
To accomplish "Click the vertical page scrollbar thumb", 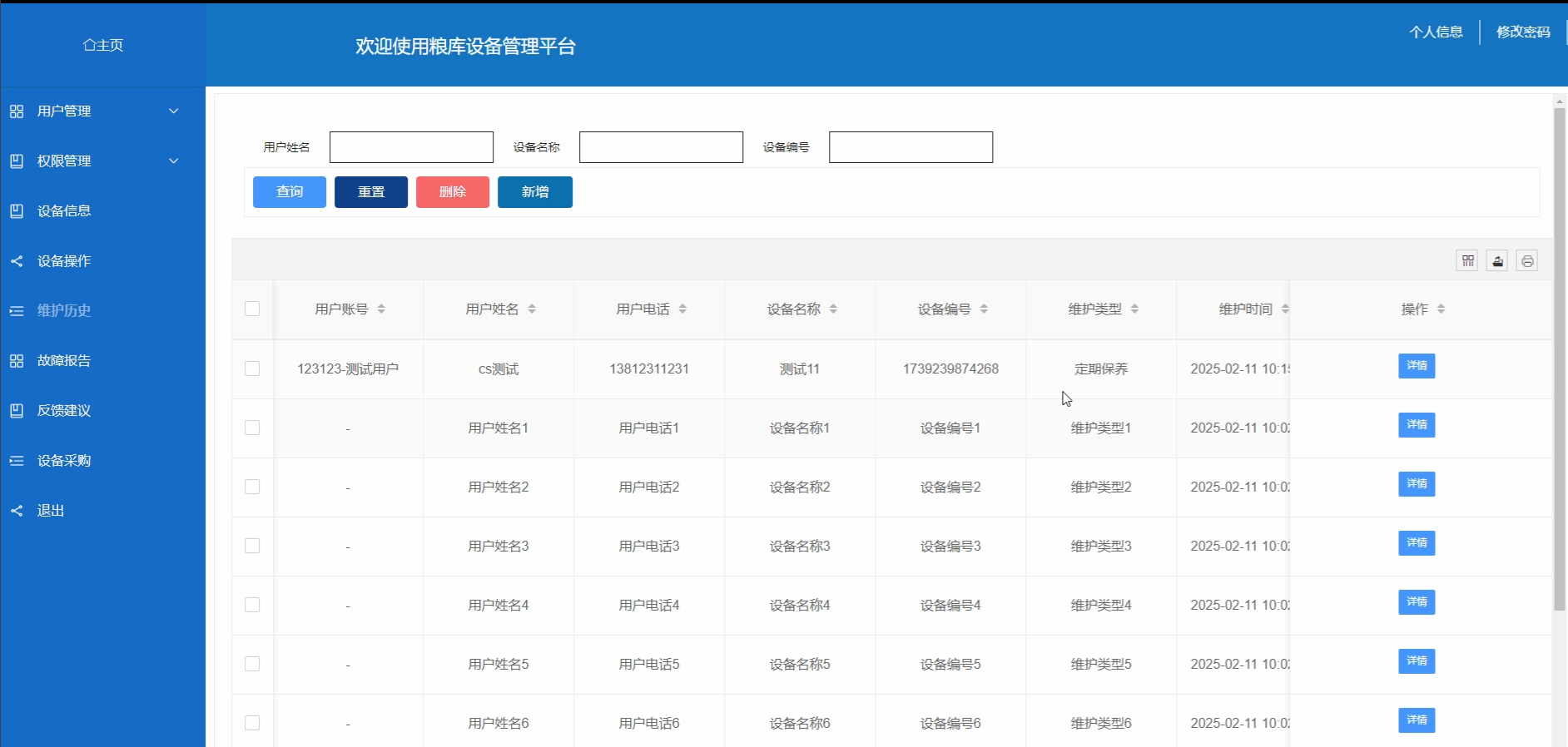I will coord(1560,359).
